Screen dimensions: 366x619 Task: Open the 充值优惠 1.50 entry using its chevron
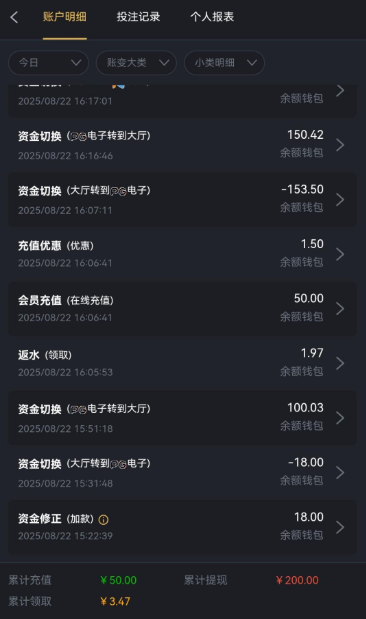[x=340, y=254]
